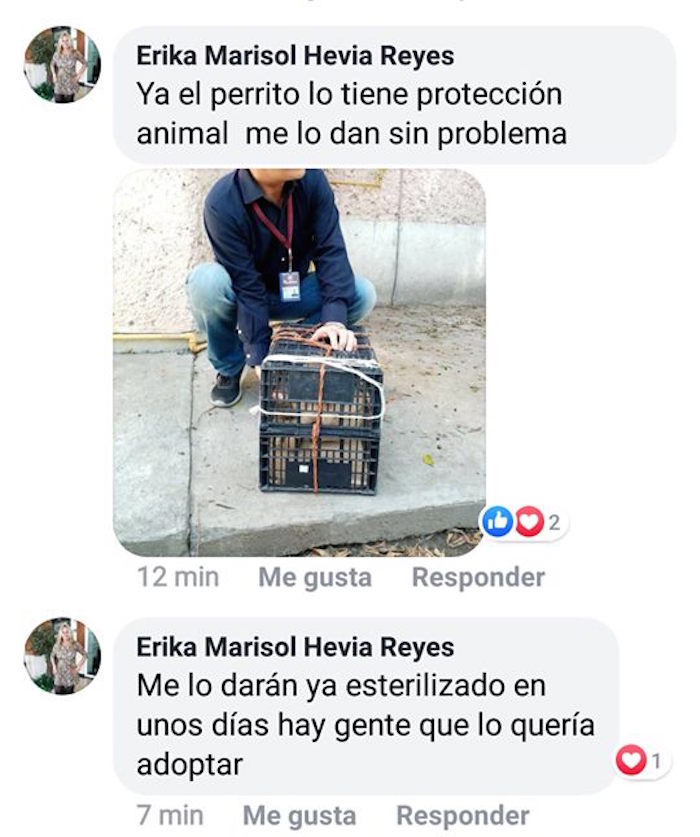Select the comment text about esterilizado adoption

(365, 725)
